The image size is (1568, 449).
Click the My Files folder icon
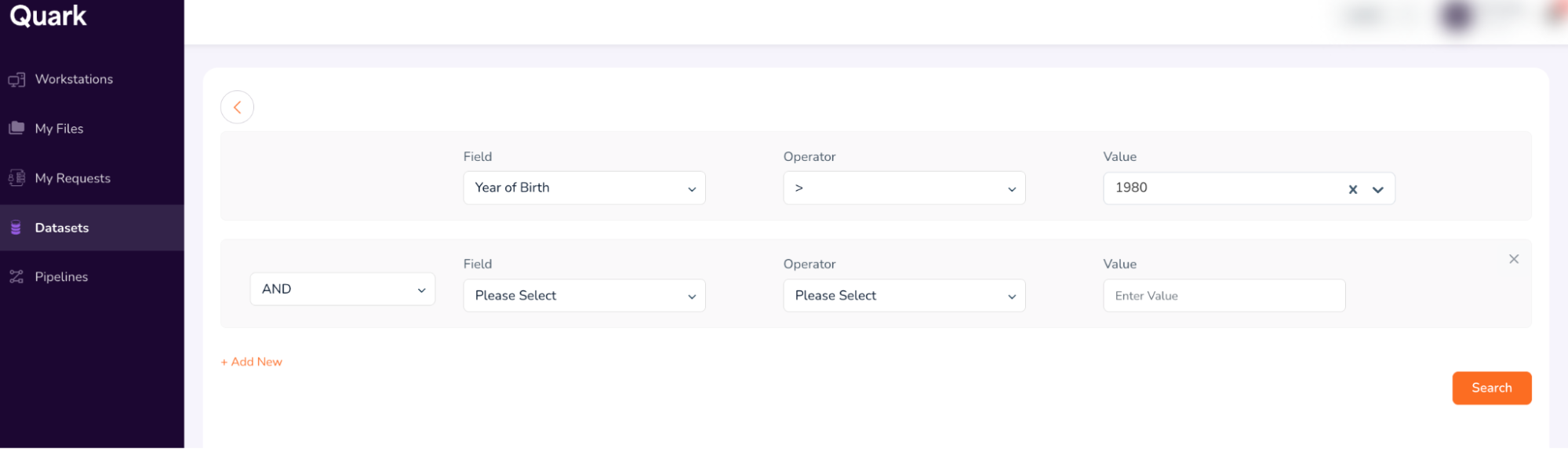click(16, 128)
